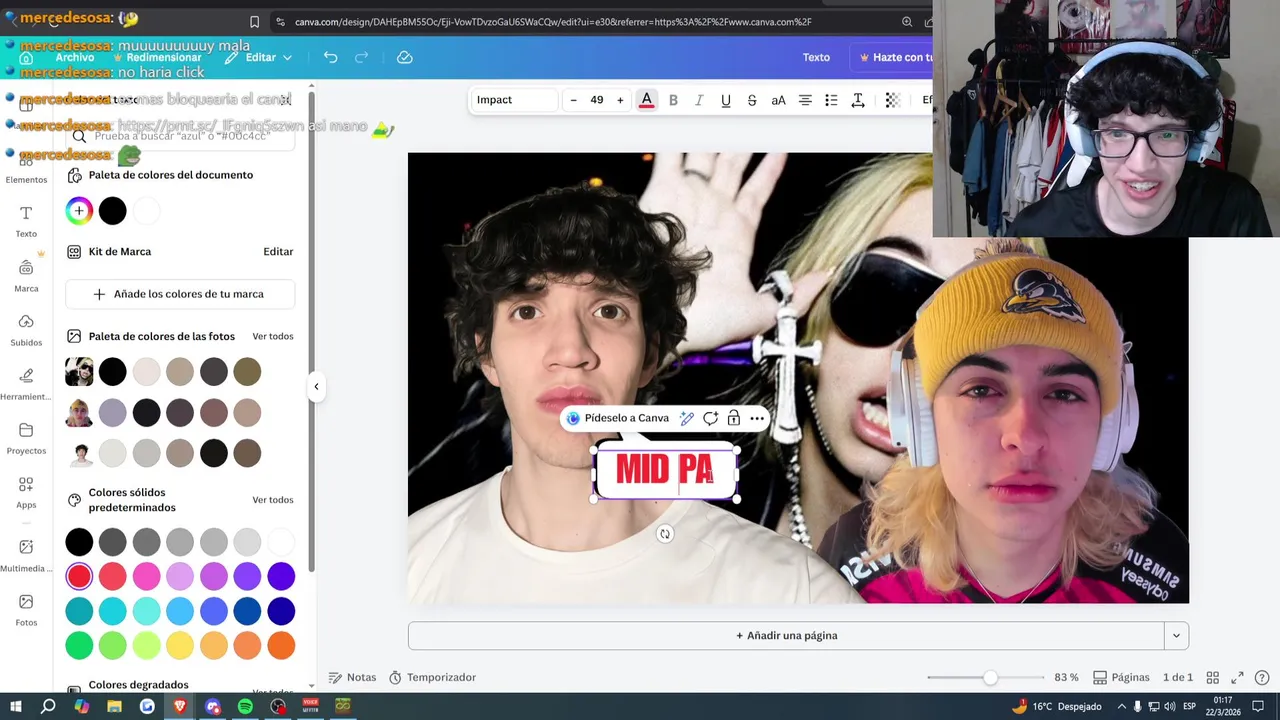Redo the last action
This screenshot has width=1280, height=720.
362,57
